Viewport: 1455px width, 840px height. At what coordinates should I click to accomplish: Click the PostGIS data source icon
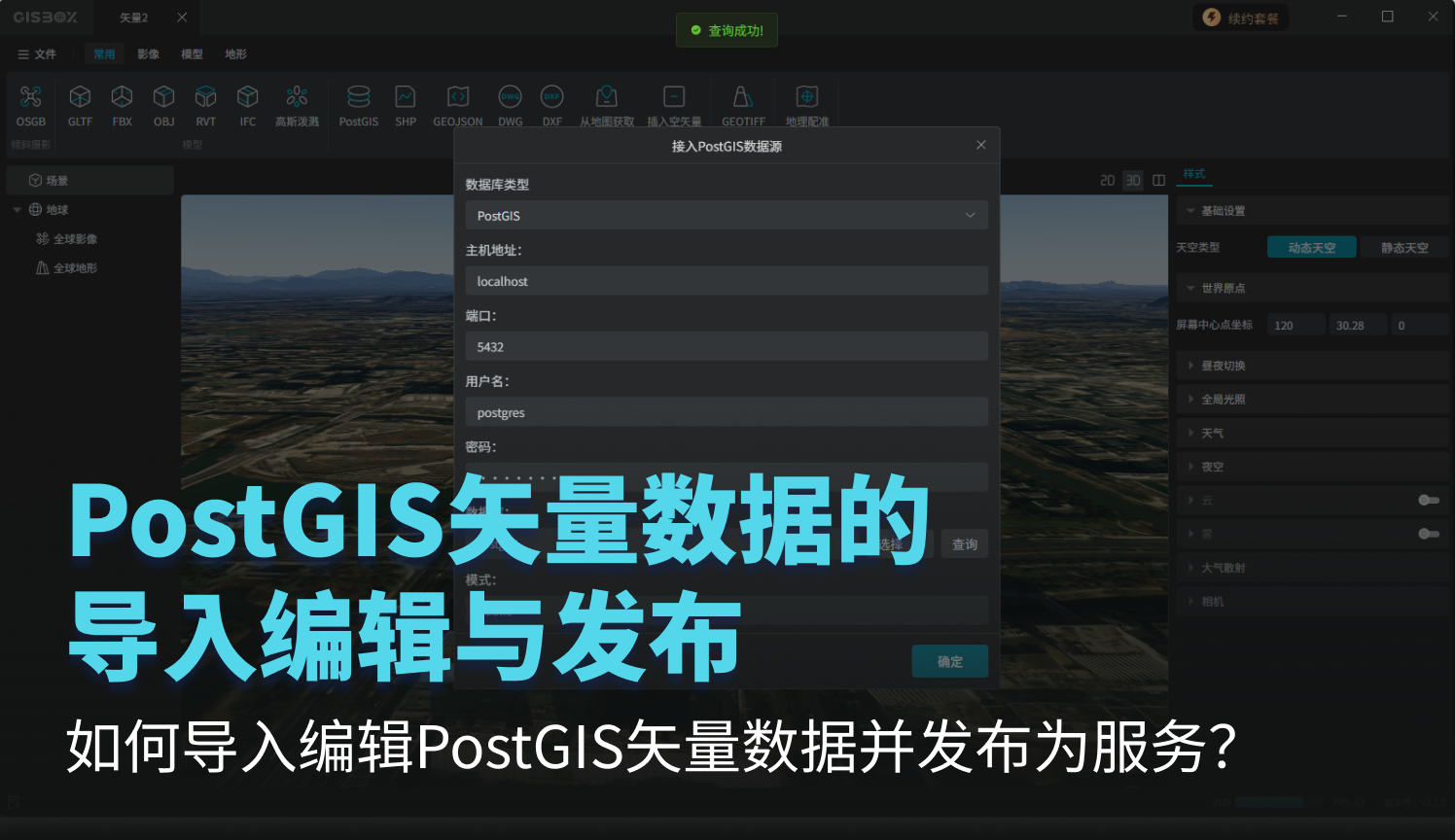[x=358, y=97]
